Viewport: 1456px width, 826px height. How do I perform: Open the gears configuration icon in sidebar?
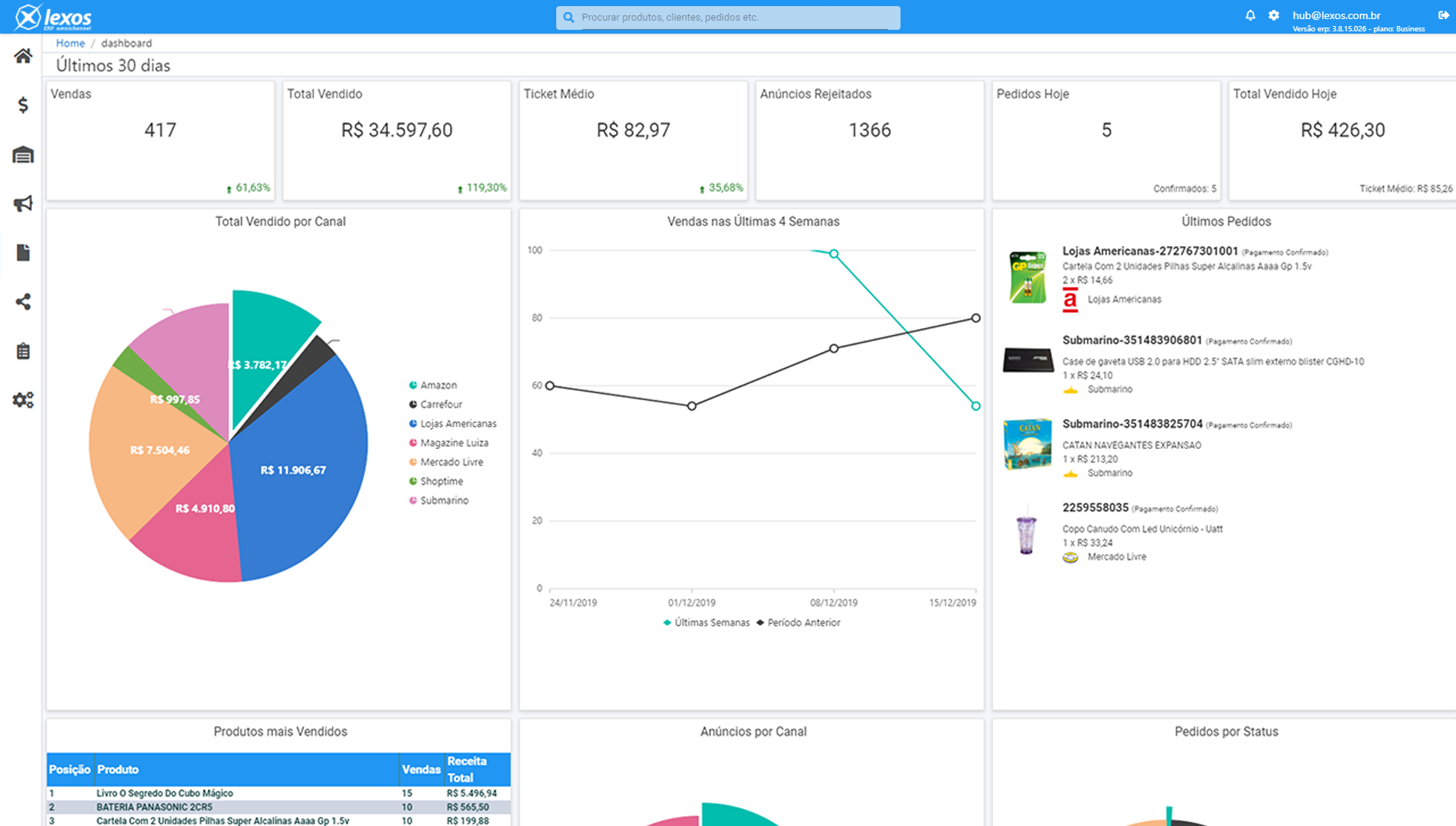click(x=23, y=400)
